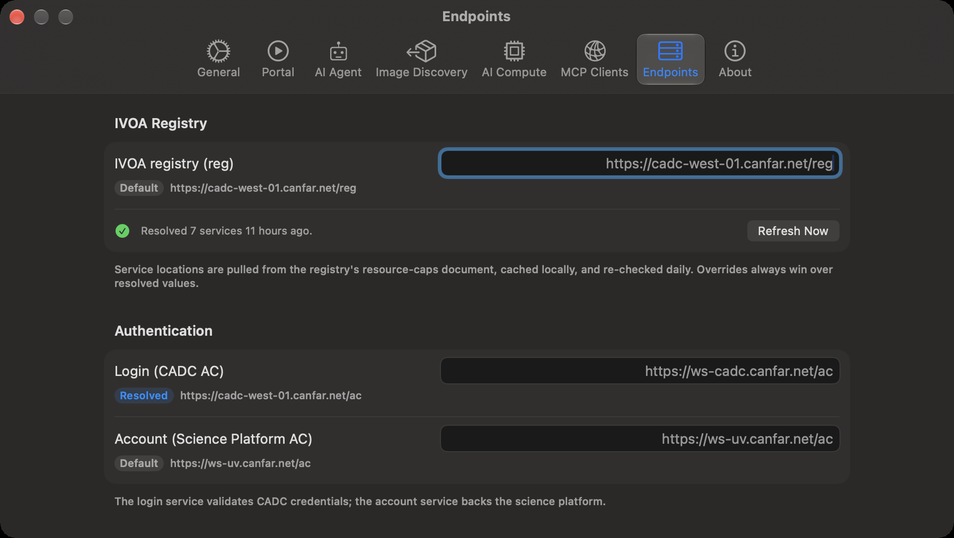
Task: Click the https://cadc-west-01.canfar.net/ac resolved text
Action: pyautogui.click(x=271, y=396)
